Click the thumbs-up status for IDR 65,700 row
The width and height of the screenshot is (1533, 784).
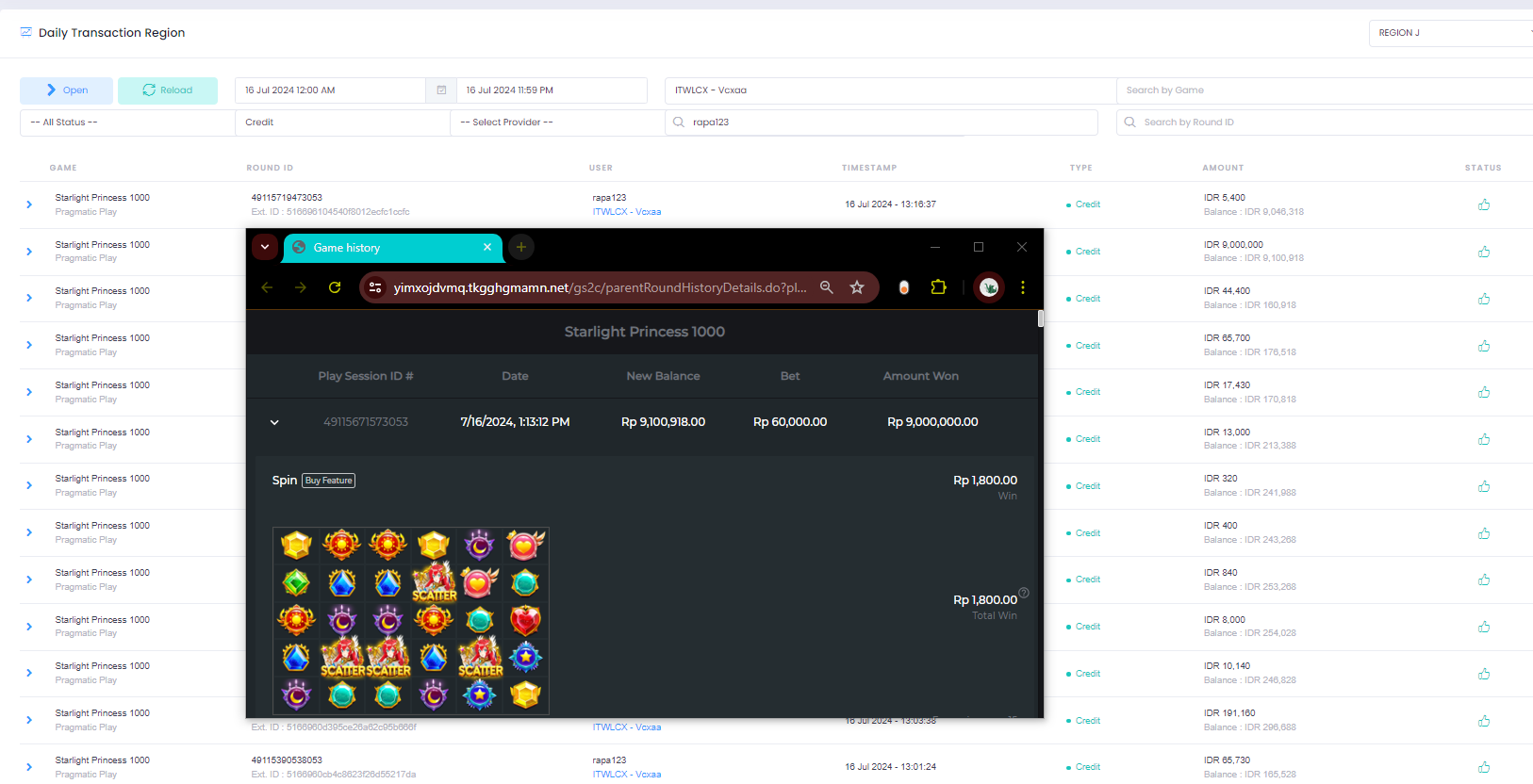coord(1484,346)
